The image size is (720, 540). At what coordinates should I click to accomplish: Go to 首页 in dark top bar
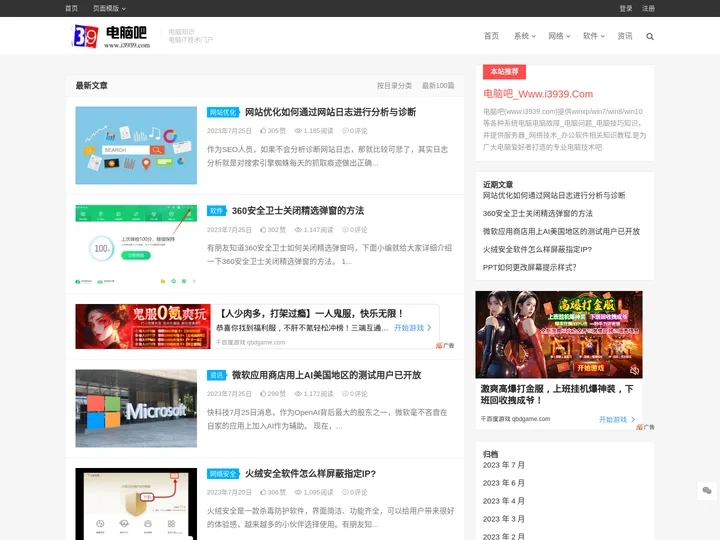coord(71,8)
